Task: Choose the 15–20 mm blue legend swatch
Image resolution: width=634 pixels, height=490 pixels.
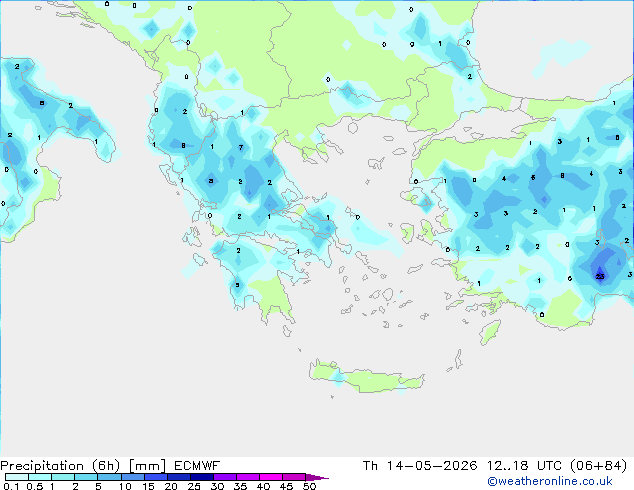Action: [x=156, y=477]
